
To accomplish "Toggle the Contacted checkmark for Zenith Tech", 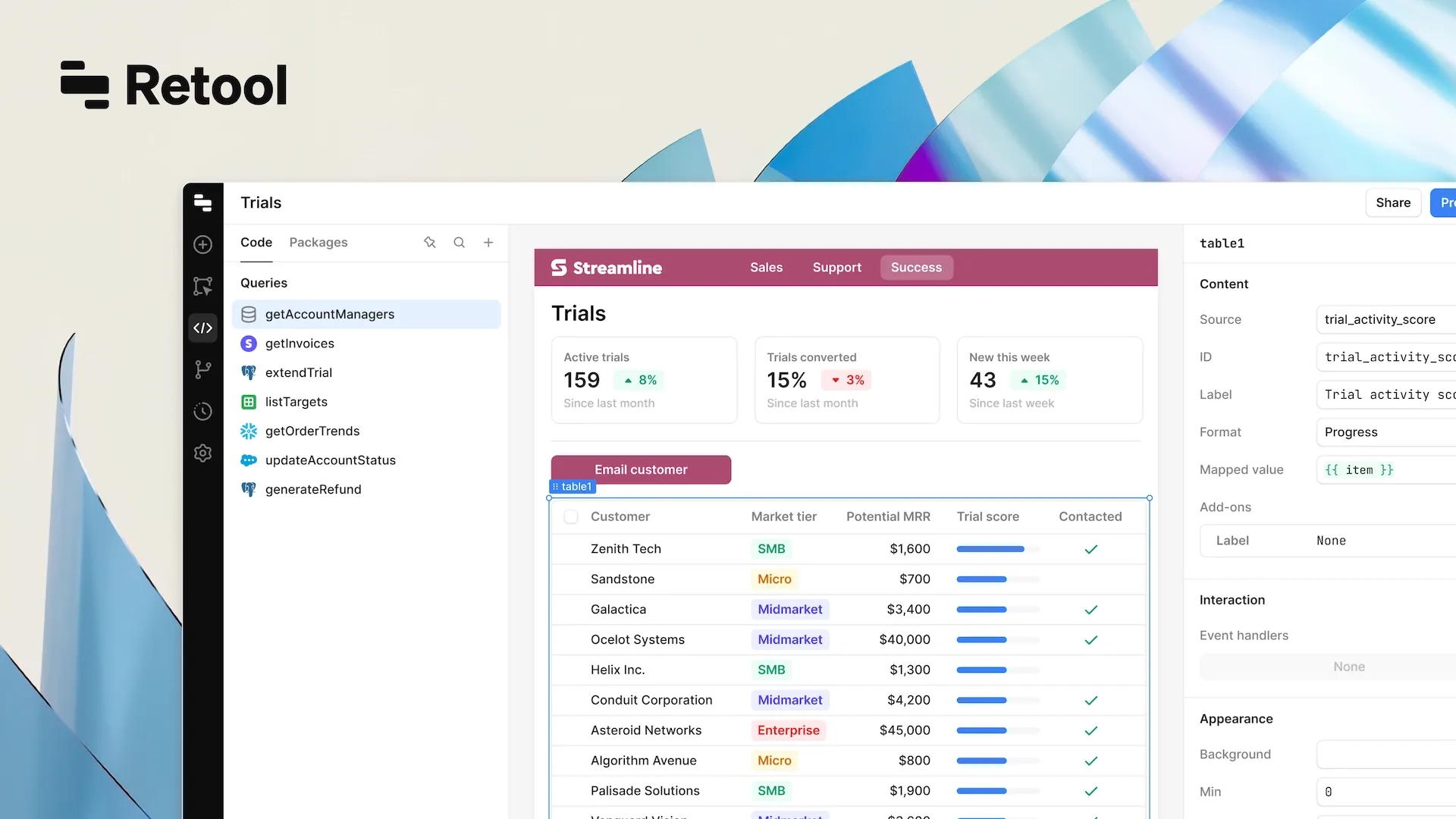I will [x=1090, y=549].
